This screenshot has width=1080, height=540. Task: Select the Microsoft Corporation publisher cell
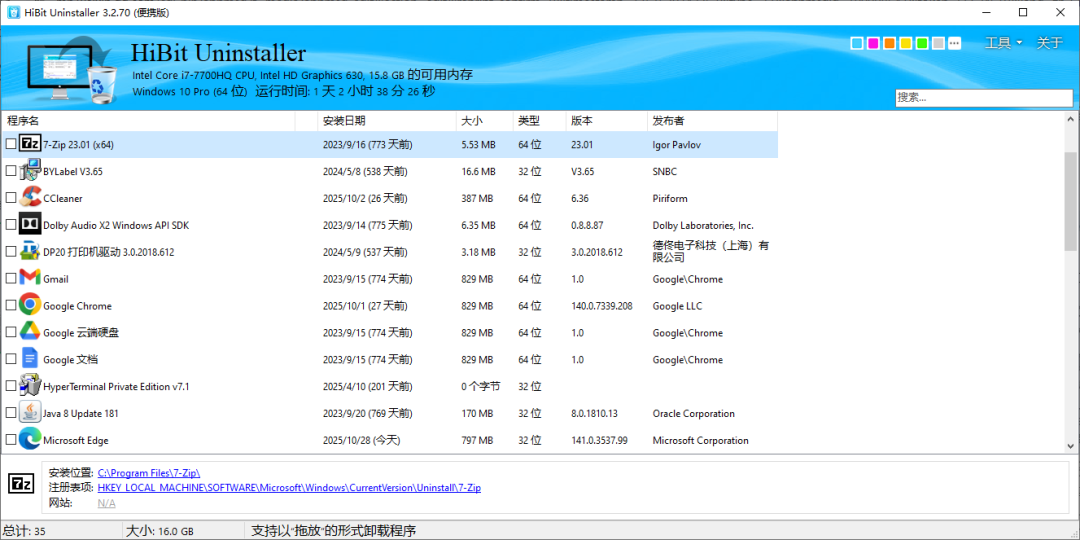(x=700, y=440)
